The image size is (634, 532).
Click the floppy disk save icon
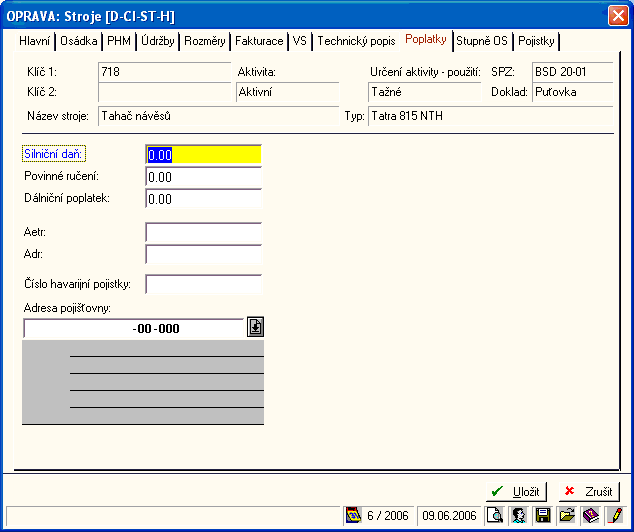tap(543, 515)
